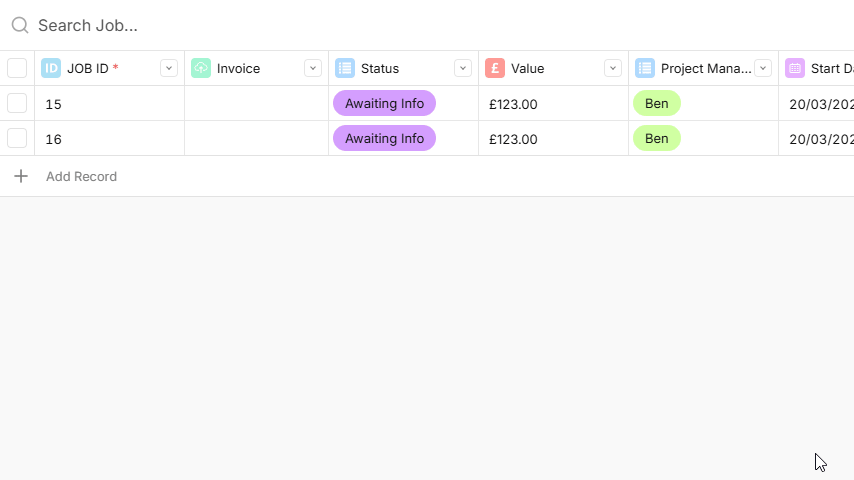
Task: Click the Add Record button
Action: tap(81, 177)
